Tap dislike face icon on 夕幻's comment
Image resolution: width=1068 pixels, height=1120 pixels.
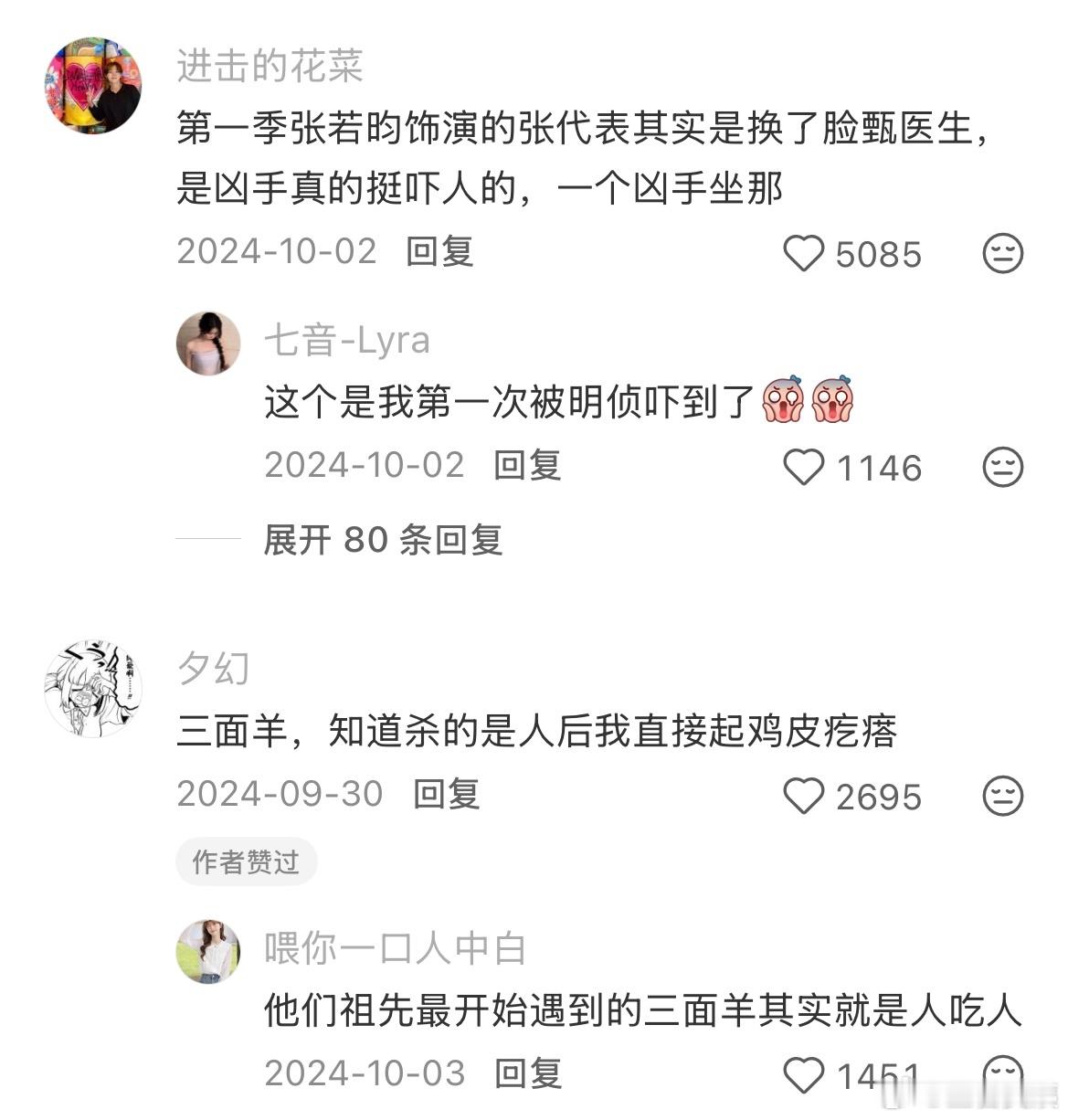[1002, 796]
